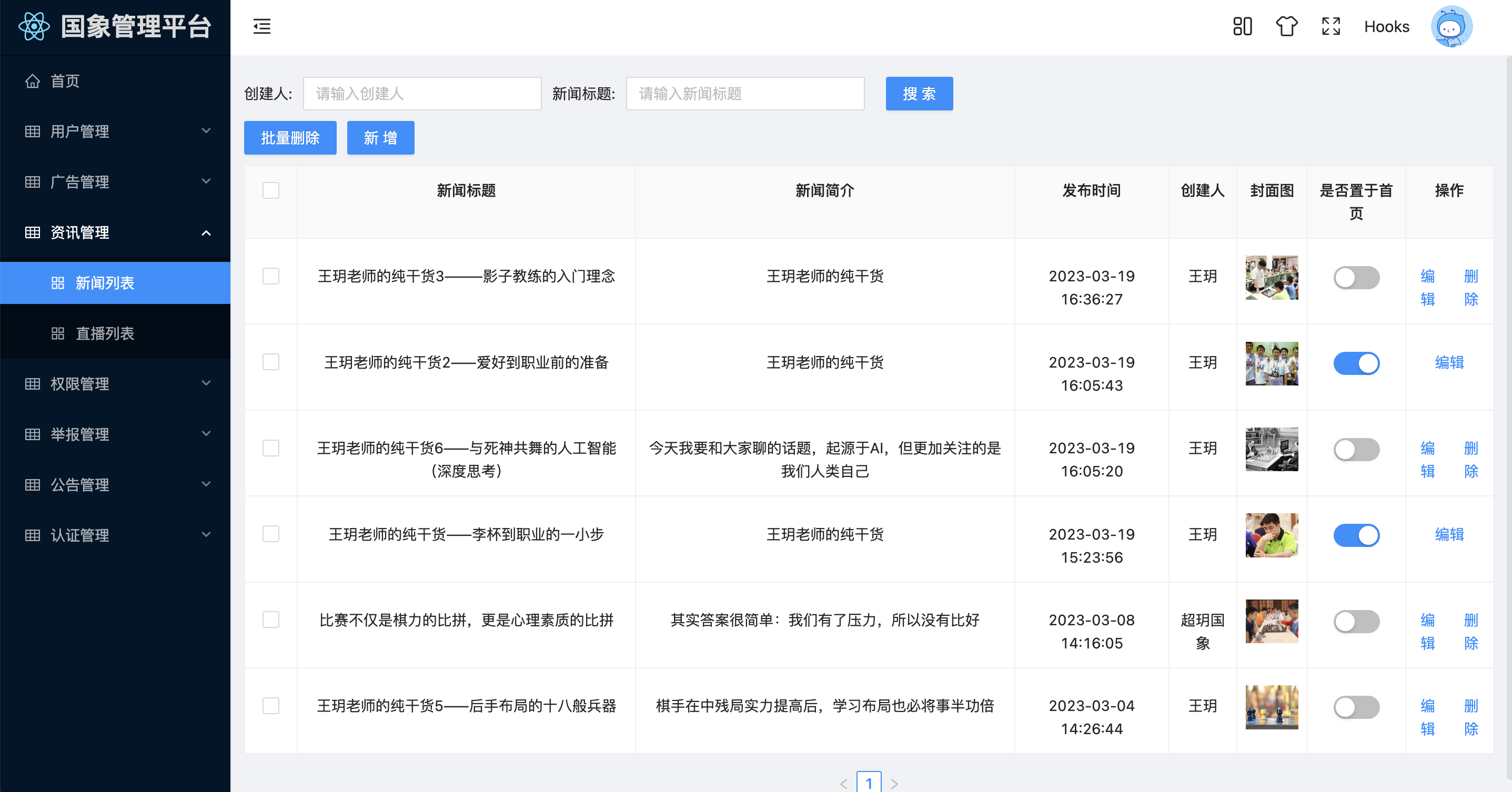The height and width of the screenshot is (792, 1512).
Task: Focus the 创建人 input field
Action: [422, 93]
